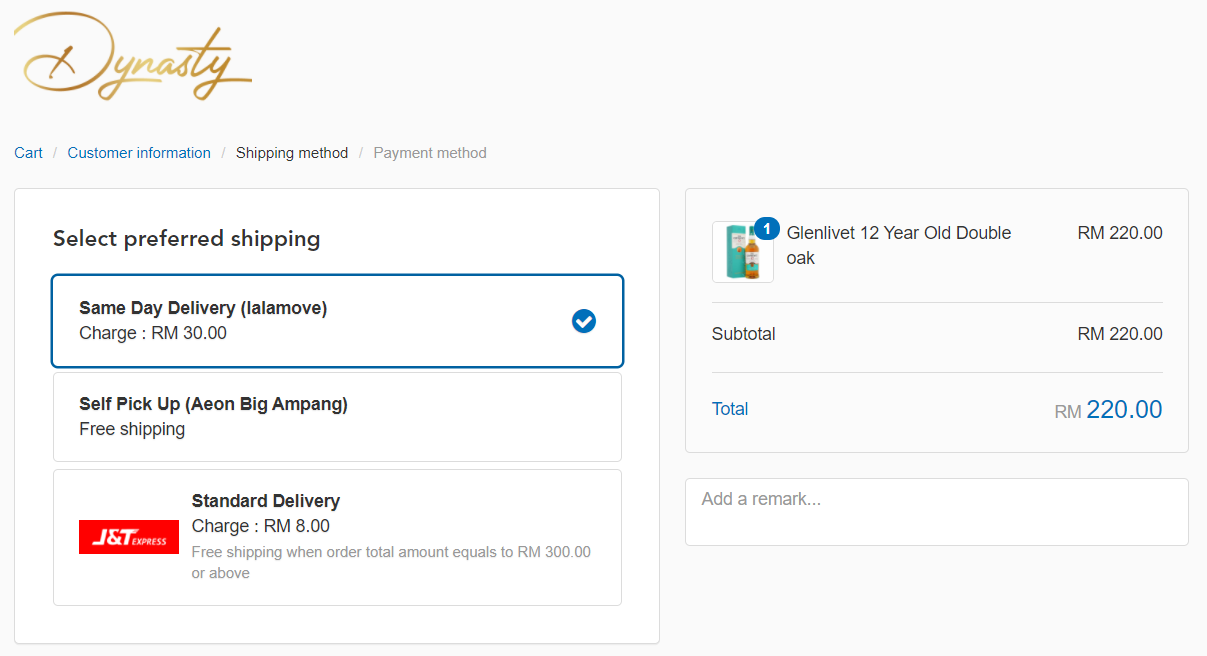Click Payment method breadcrumb

(430, 153)
